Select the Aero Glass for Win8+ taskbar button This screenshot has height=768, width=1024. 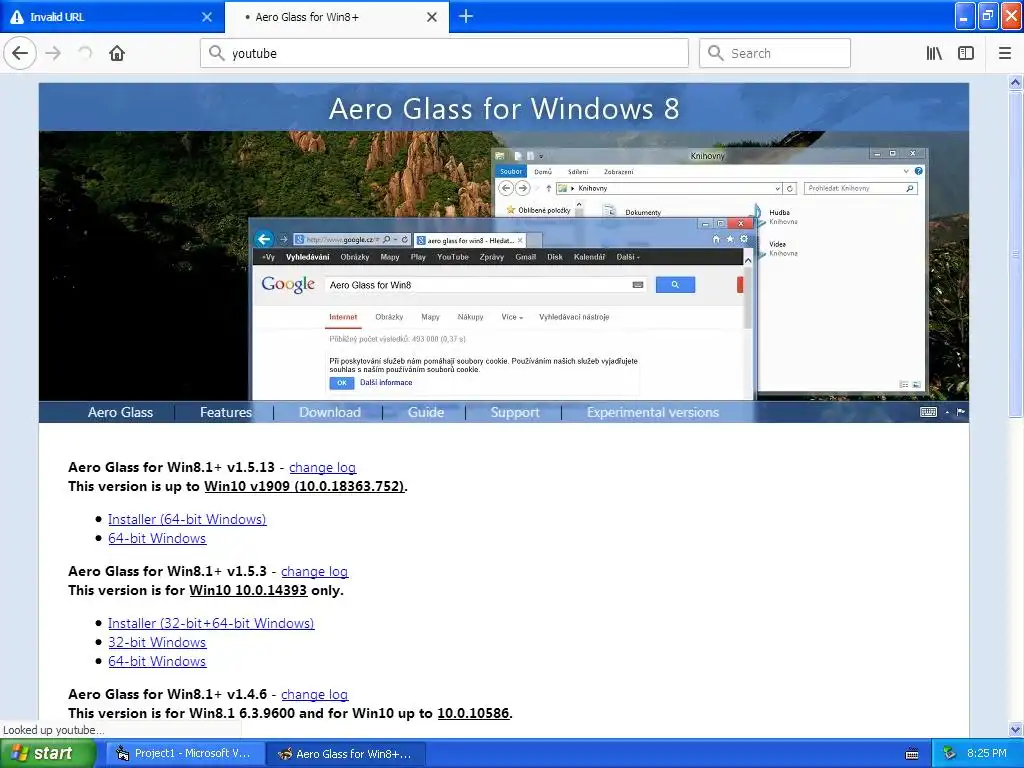347,753
